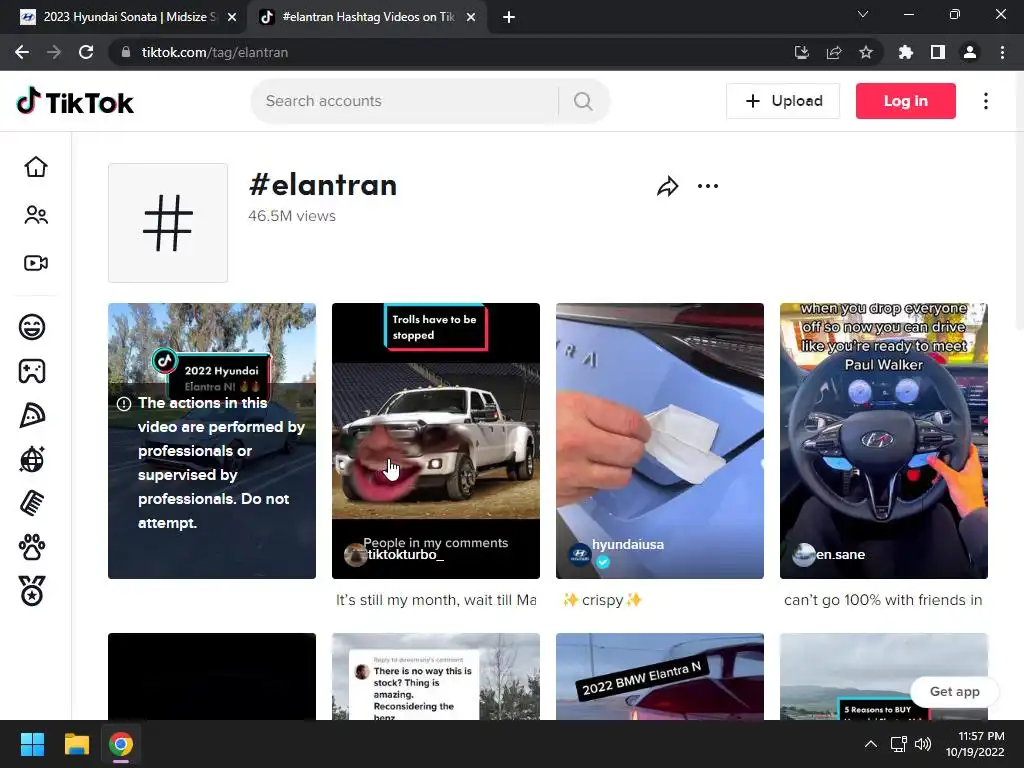Open the all-black video thumbnail

(212, 677)
